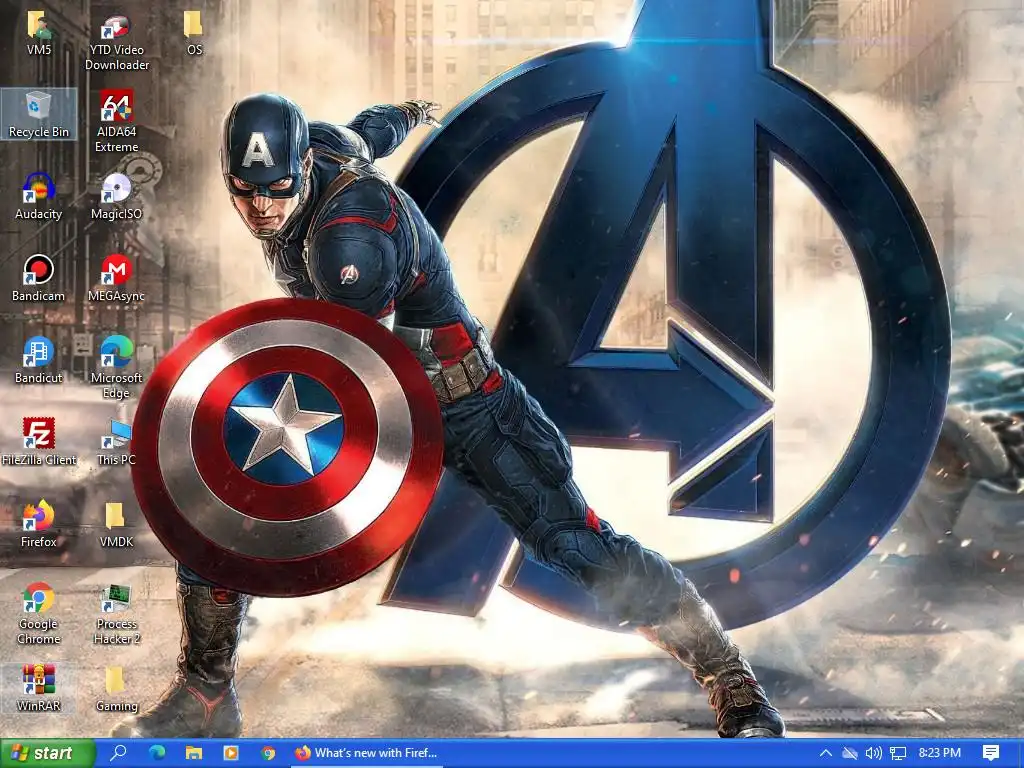Click the OneDrive cloud tray icon
The height and width of the screenshot is (768, 1024).
(x=850, y=753)
